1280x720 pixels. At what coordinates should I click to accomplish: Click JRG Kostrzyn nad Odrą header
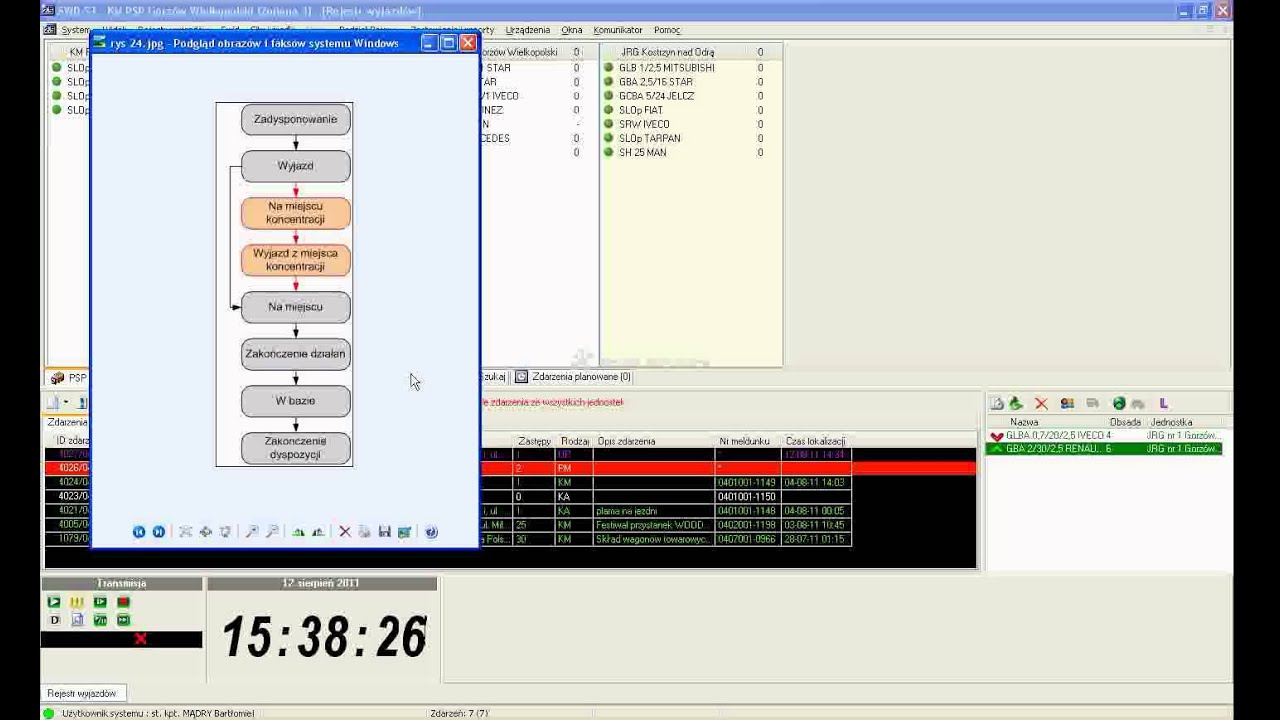(x=667, y=52)
